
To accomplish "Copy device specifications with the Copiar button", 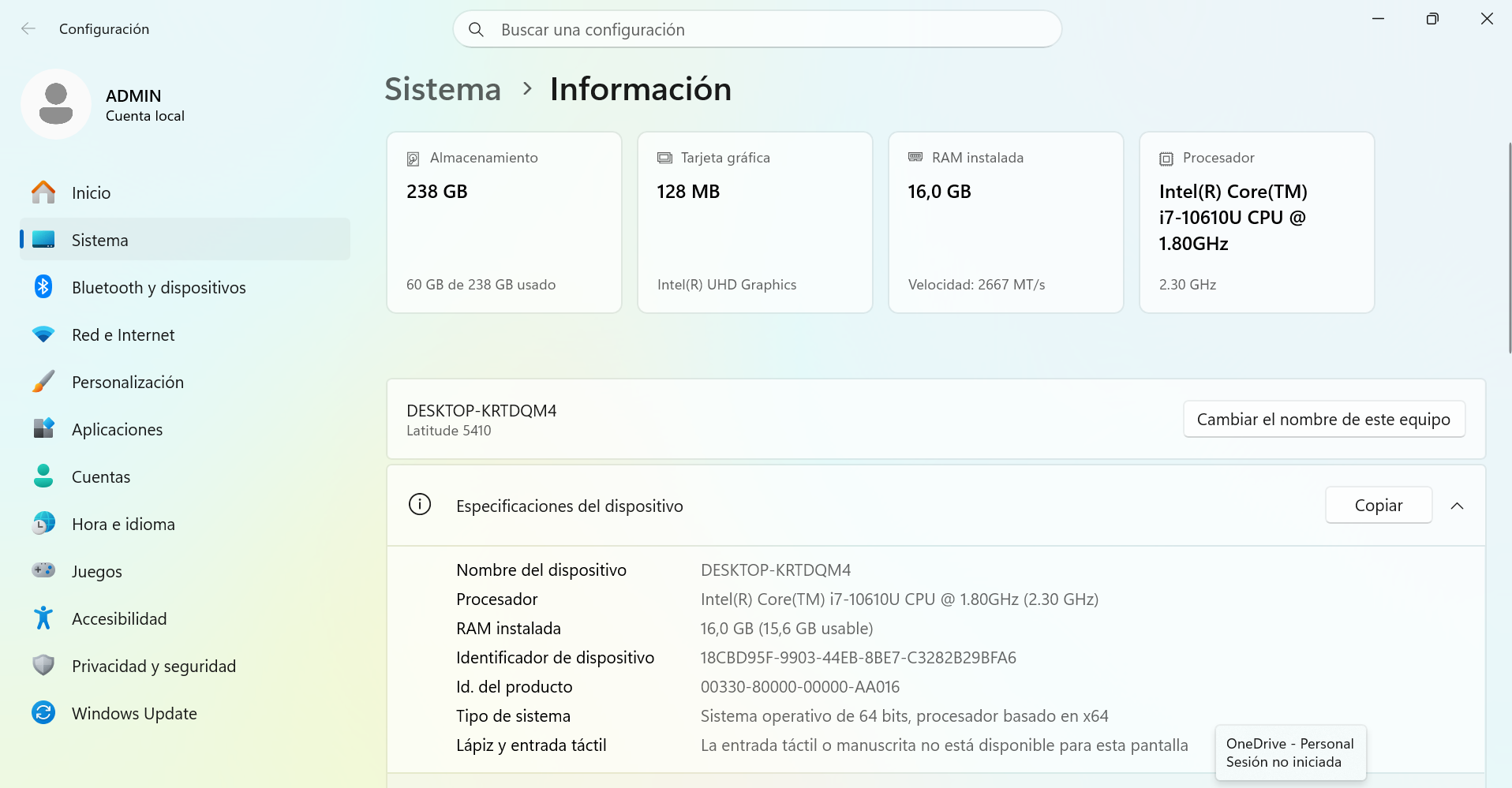I will (1378, 505).
